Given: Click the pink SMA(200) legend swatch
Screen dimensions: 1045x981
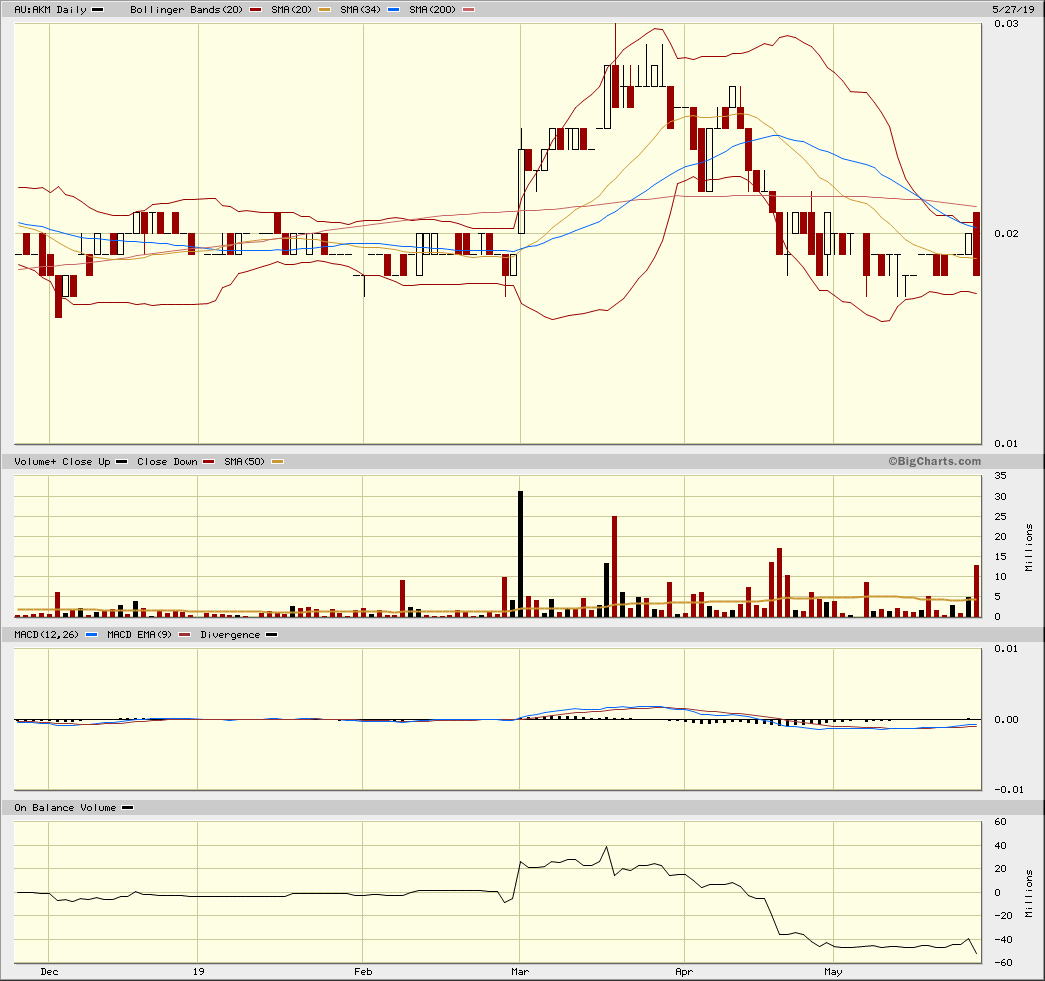Looking at the screenshot, I should 469,10.
